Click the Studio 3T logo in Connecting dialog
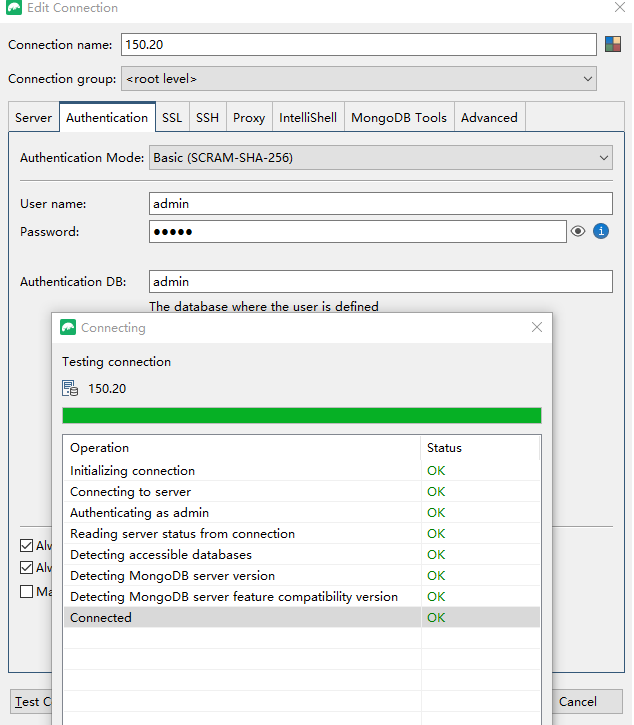Screen dimensions: 634x725 point(68,327)
